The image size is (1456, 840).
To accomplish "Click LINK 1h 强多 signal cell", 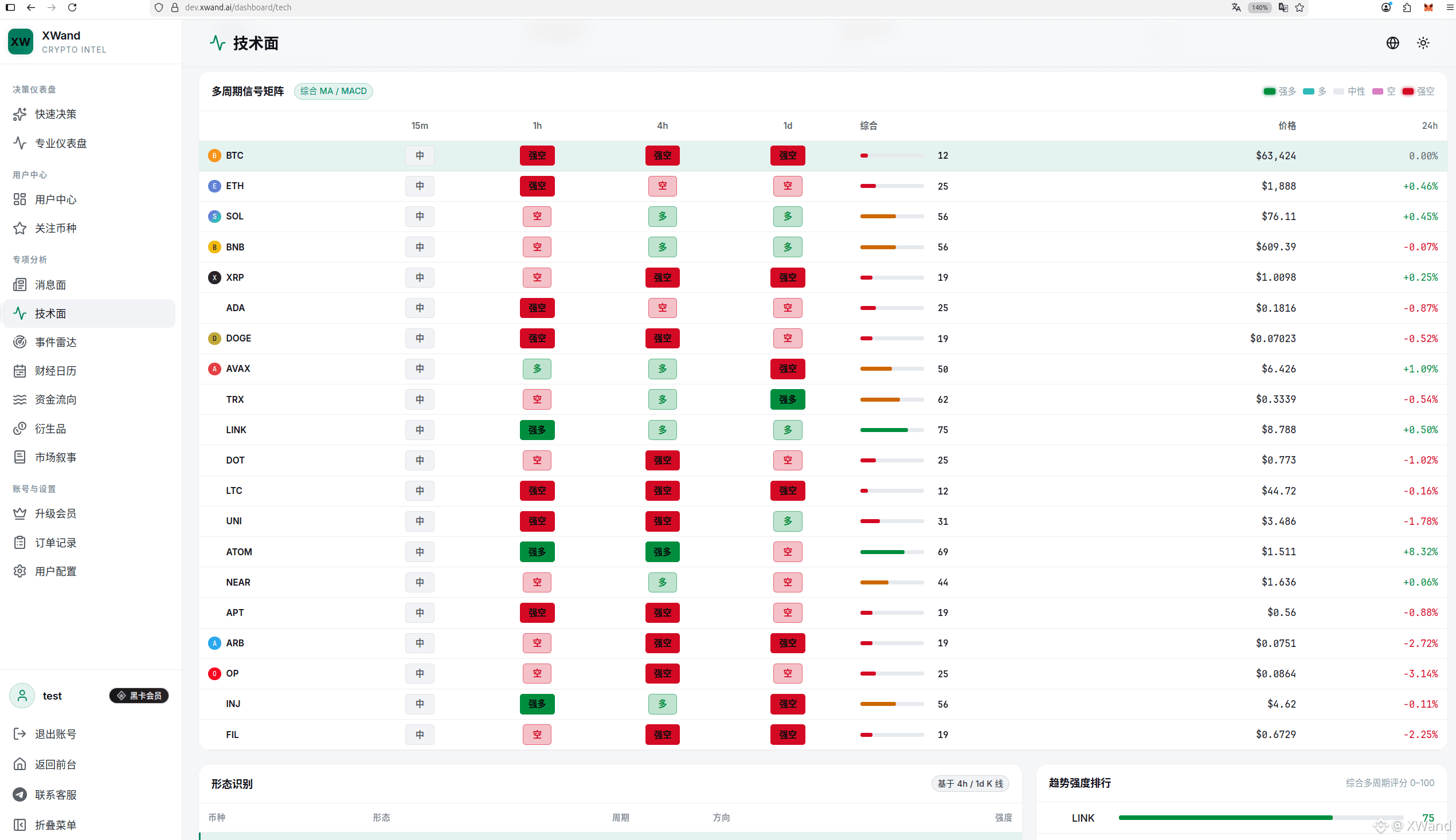I will click(x=537, y=430).
